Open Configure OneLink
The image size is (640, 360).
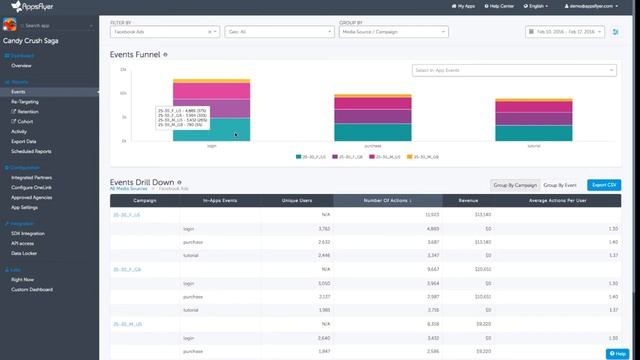coord(31,187)
